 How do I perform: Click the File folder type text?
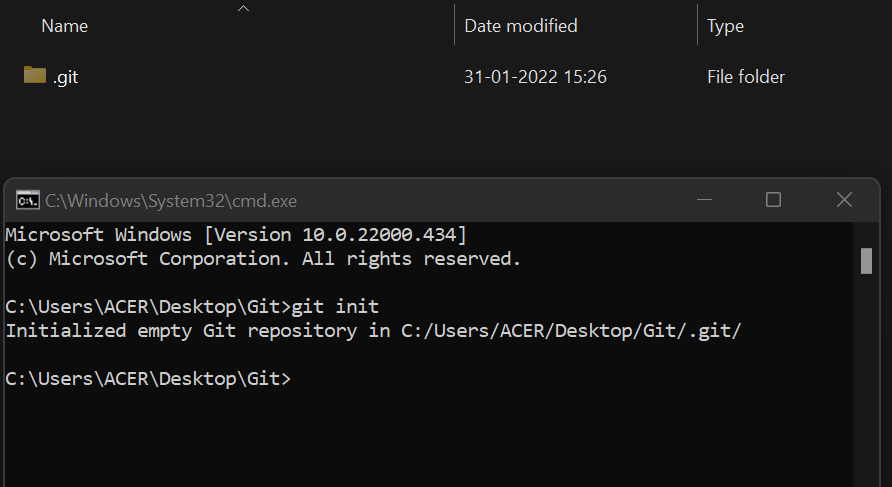click(x=746, y=77)
